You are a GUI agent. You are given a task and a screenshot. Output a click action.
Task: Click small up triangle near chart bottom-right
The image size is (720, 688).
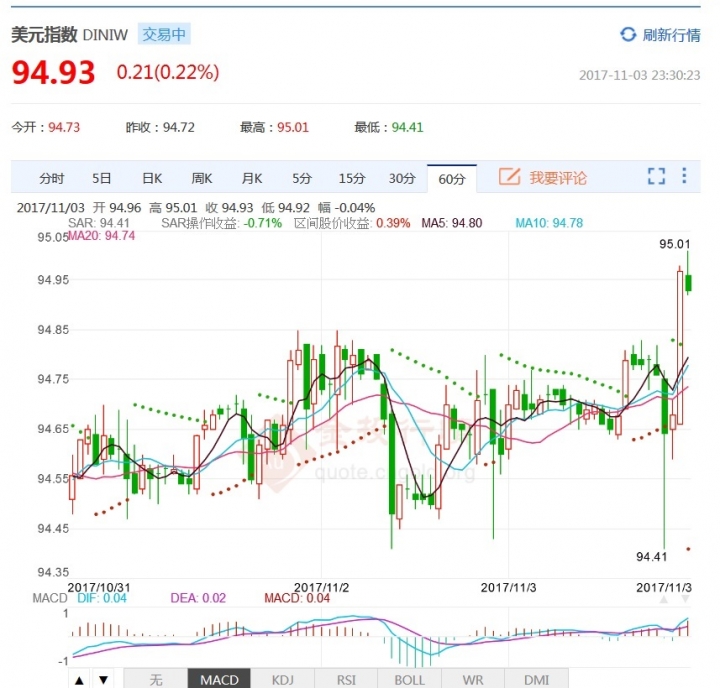(x=662, y=599)
